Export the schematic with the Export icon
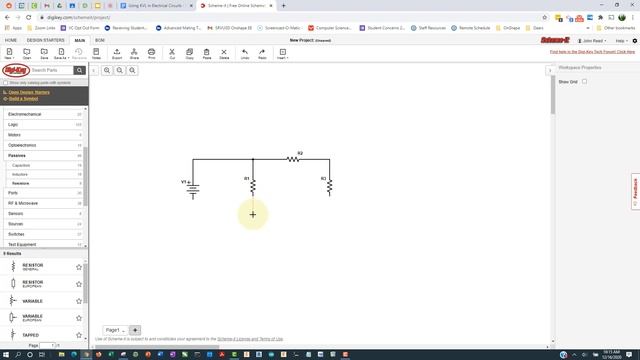 (117, 53)
